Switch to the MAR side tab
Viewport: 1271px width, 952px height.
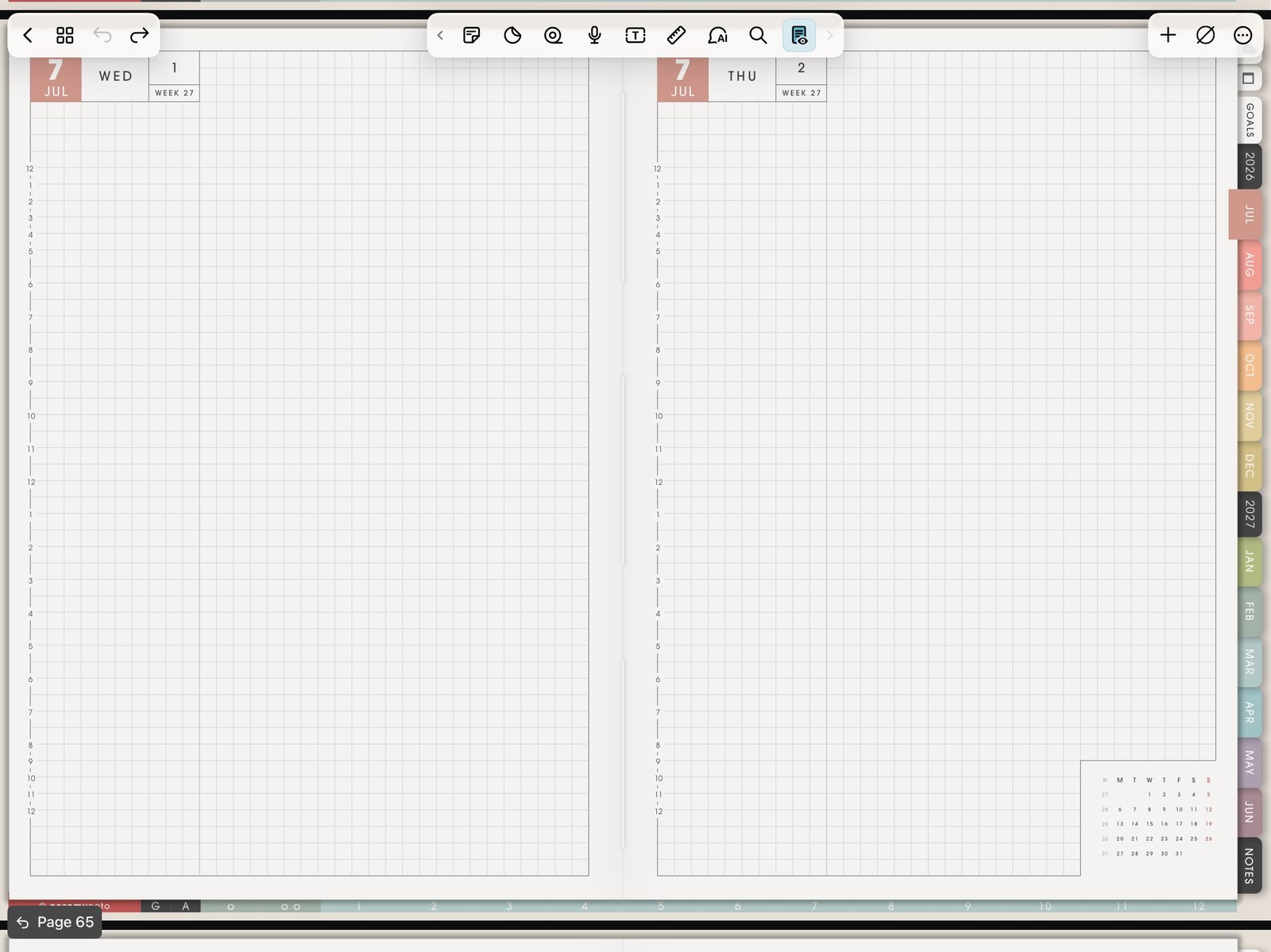[1250, 662]
